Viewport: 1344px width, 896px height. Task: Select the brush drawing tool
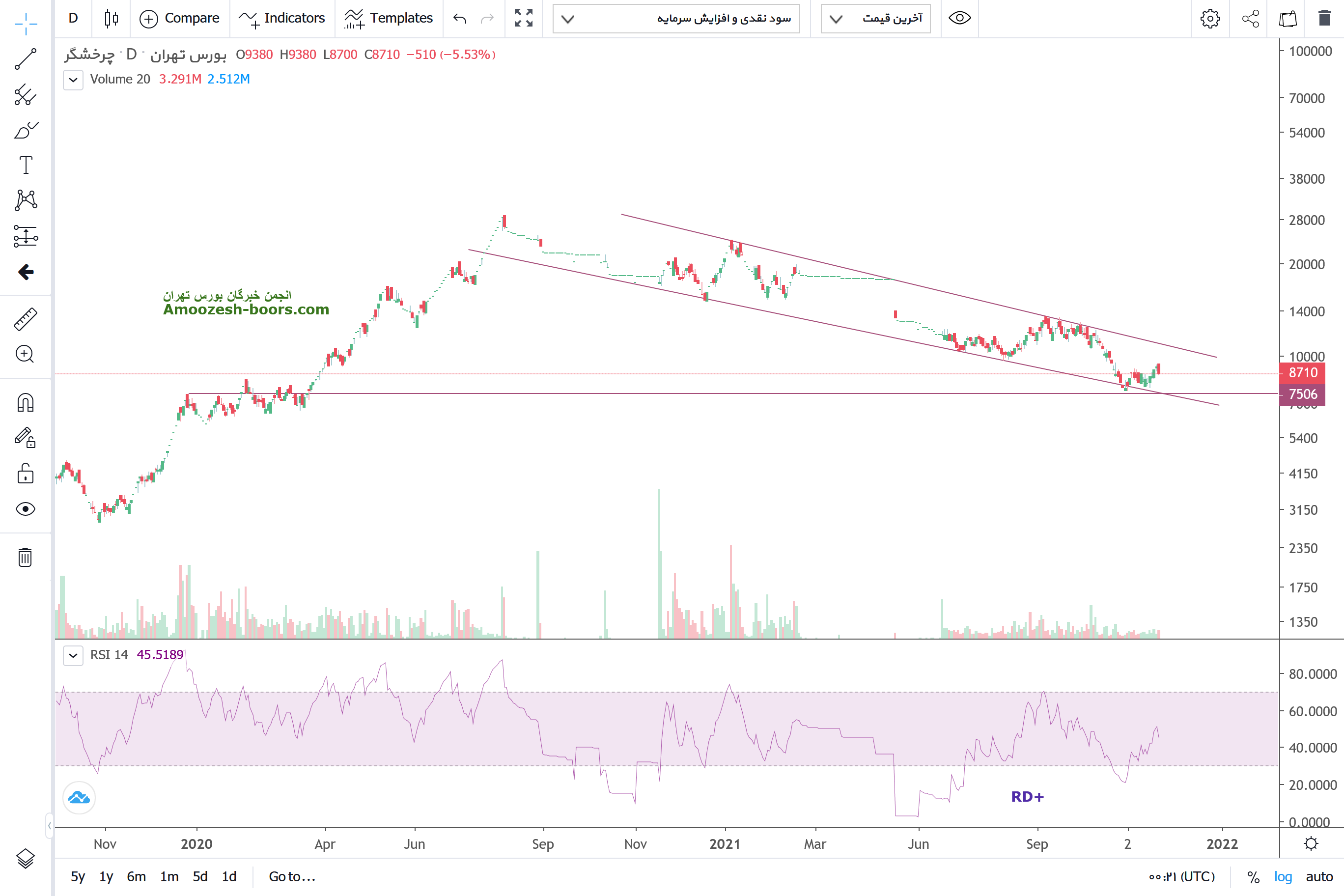pyautogui.click(x=25, y=130)
